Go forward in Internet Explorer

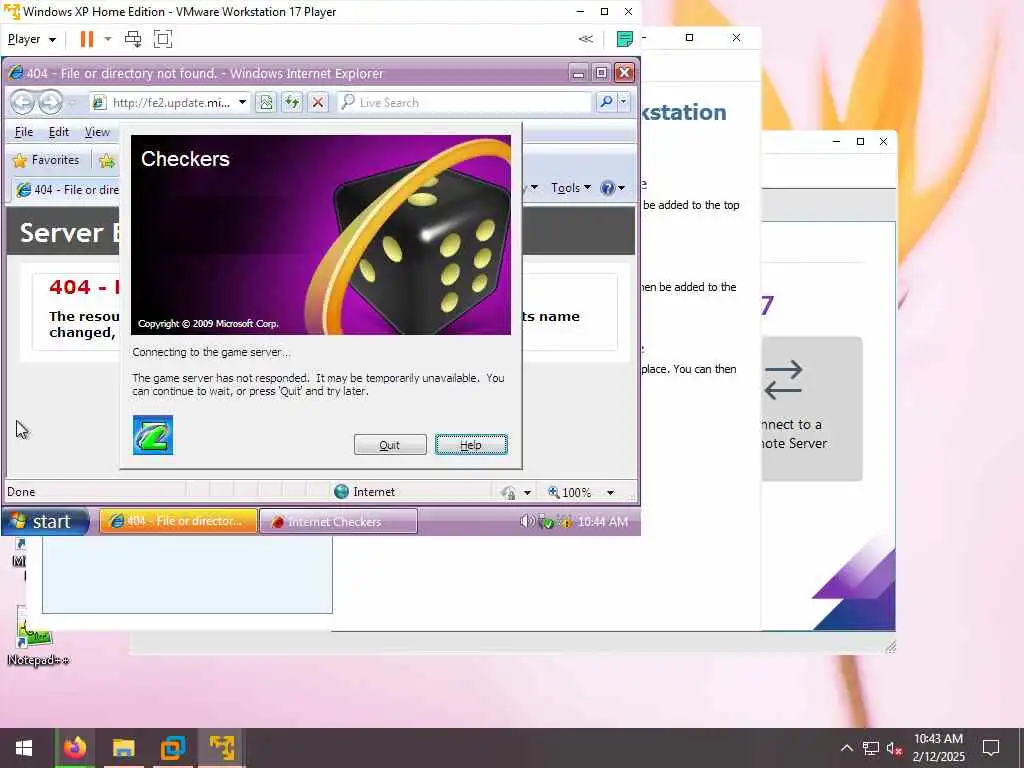point(50,103)
